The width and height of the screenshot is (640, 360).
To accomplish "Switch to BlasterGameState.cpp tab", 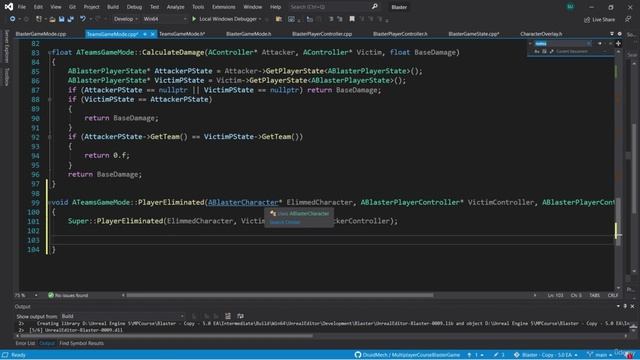I will click(474, 34).
